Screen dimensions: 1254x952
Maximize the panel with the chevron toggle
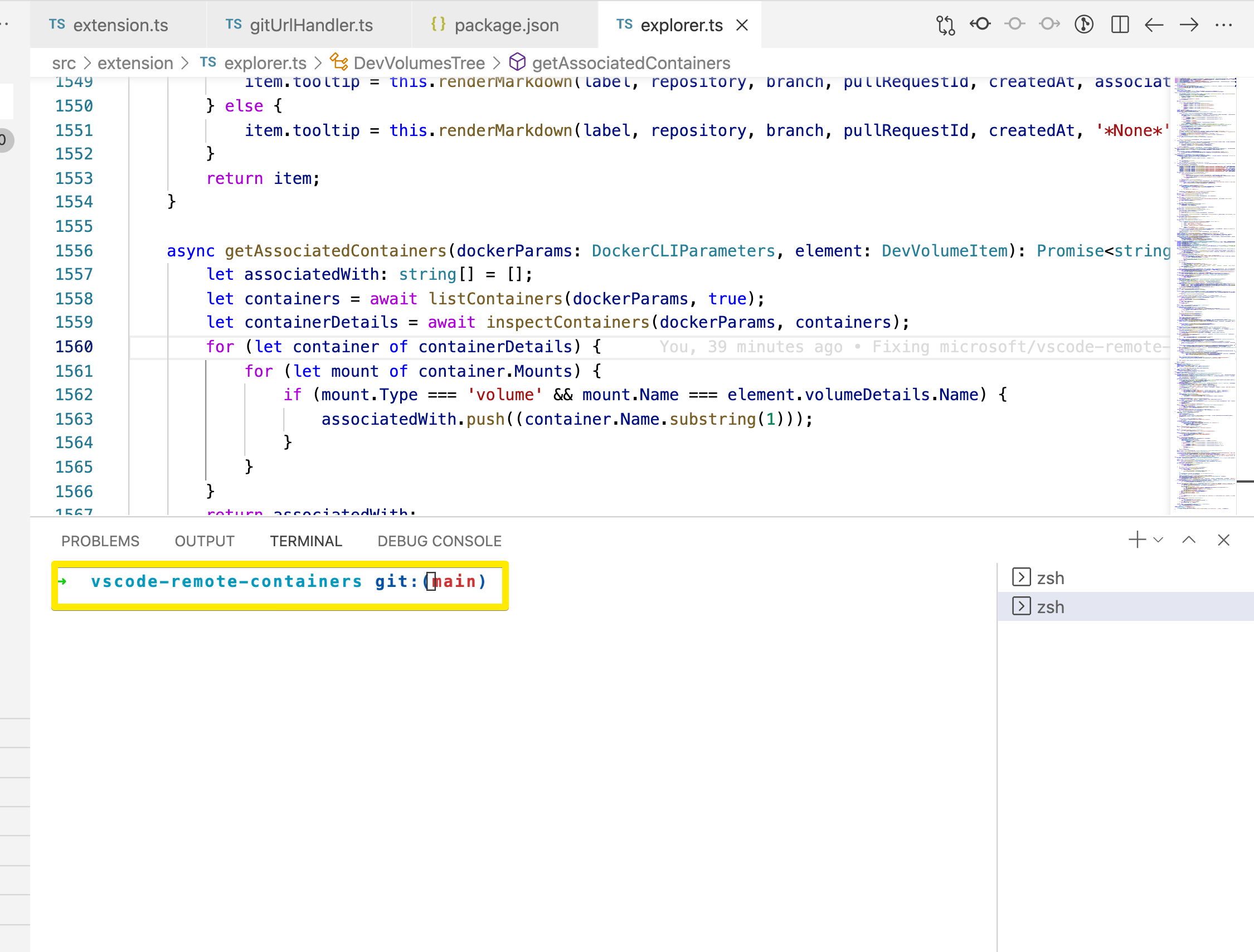pos(1188,540)
